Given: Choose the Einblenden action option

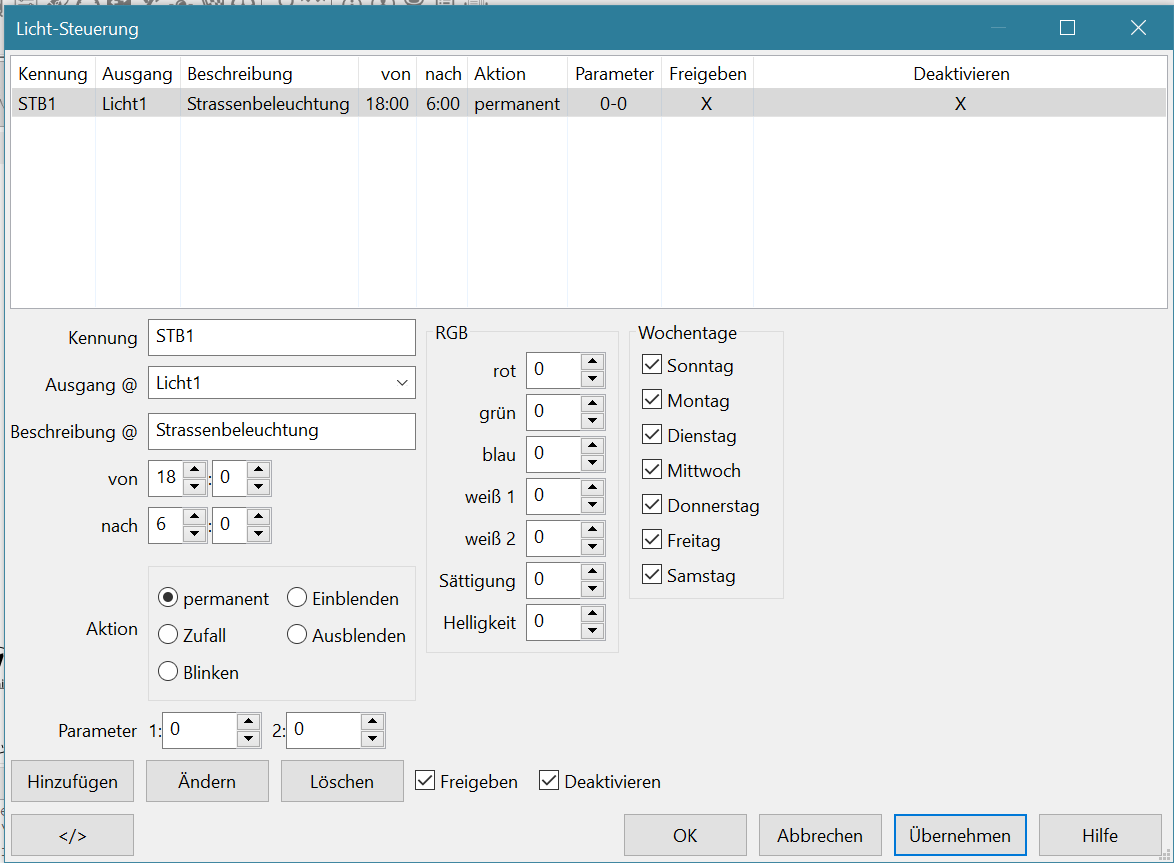Looking at the screenshot, I should click(297, 598).
